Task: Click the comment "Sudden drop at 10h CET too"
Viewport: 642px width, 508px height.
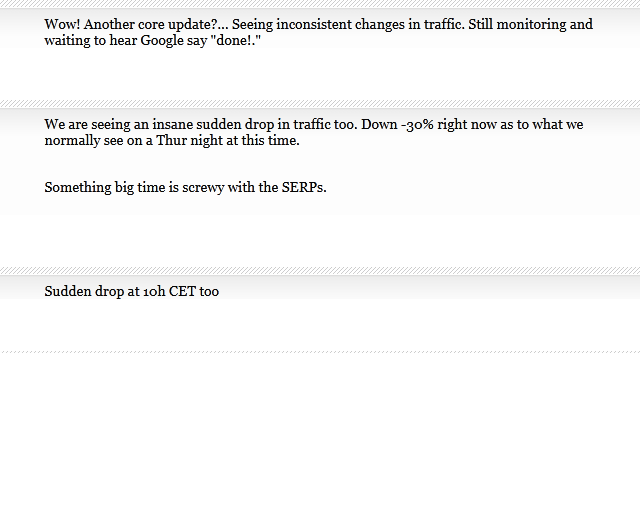Action: pyautogui.click(x=131, y=291)
